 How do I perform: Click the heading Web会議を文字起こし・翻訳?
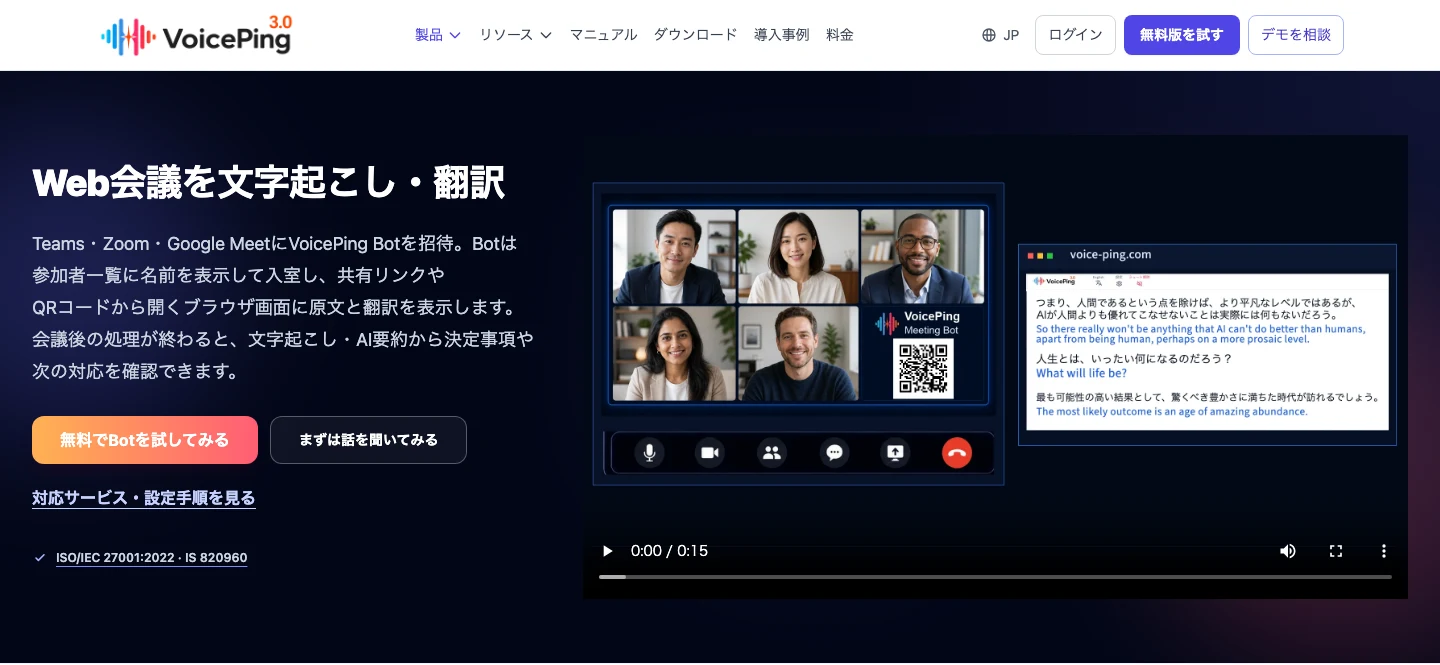[x=268, y=184]
